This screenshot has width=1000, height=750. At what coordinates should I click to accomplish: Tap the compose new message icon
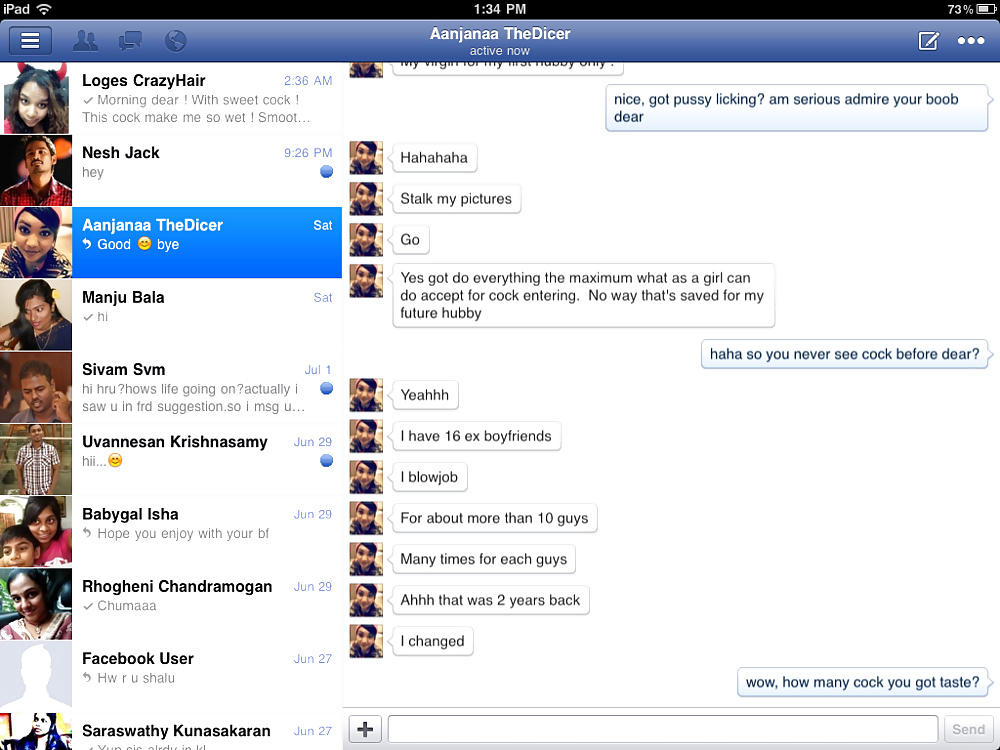pyautogui.click(x=928, y=41)
